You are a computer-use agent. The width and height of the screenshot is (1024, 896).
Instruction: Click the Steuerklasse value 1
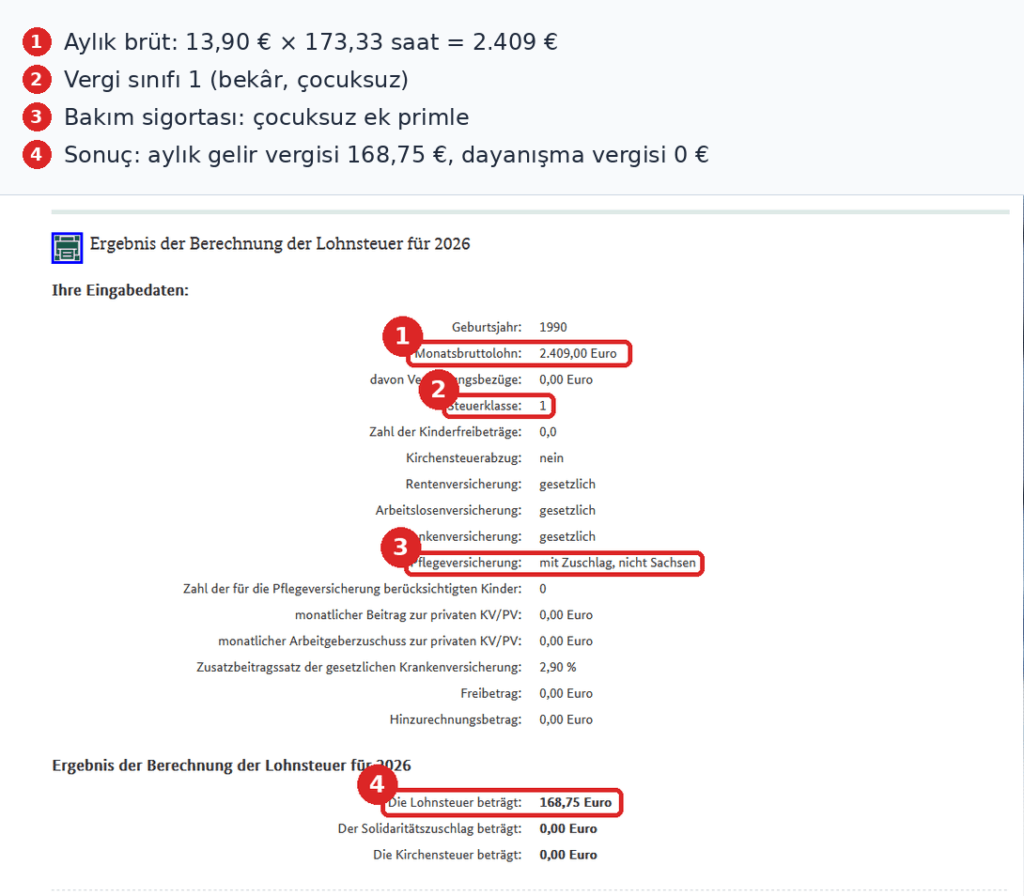(543, 406)
